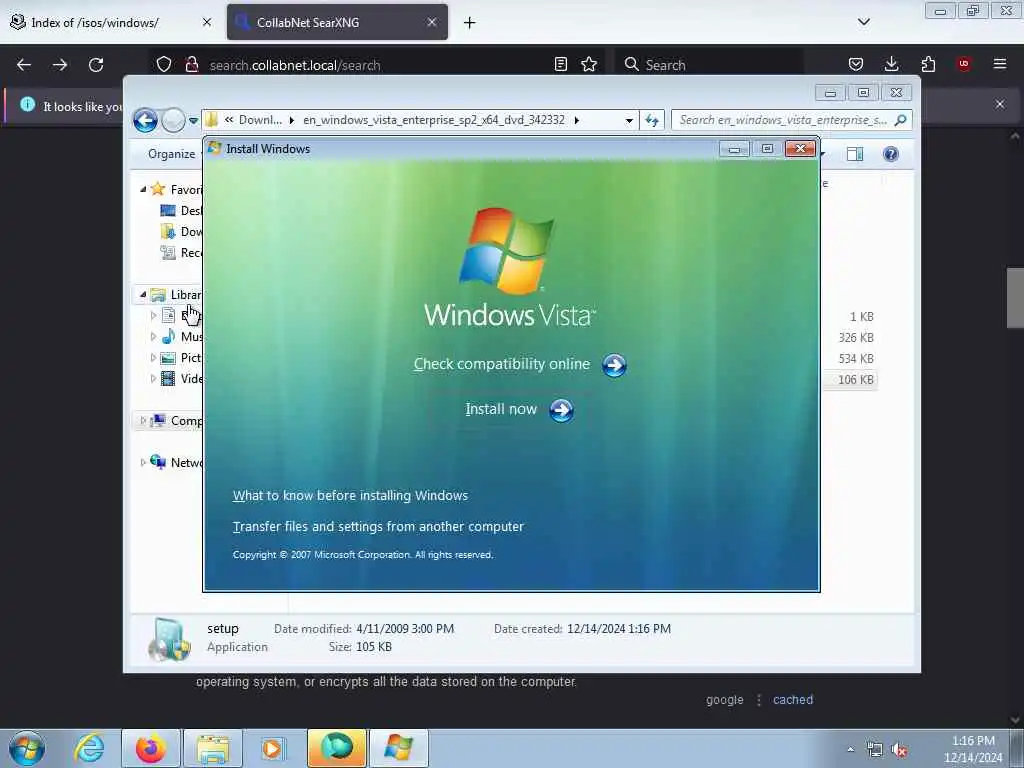Toggle Firefox reader view icon

click(x=560, y=64)
